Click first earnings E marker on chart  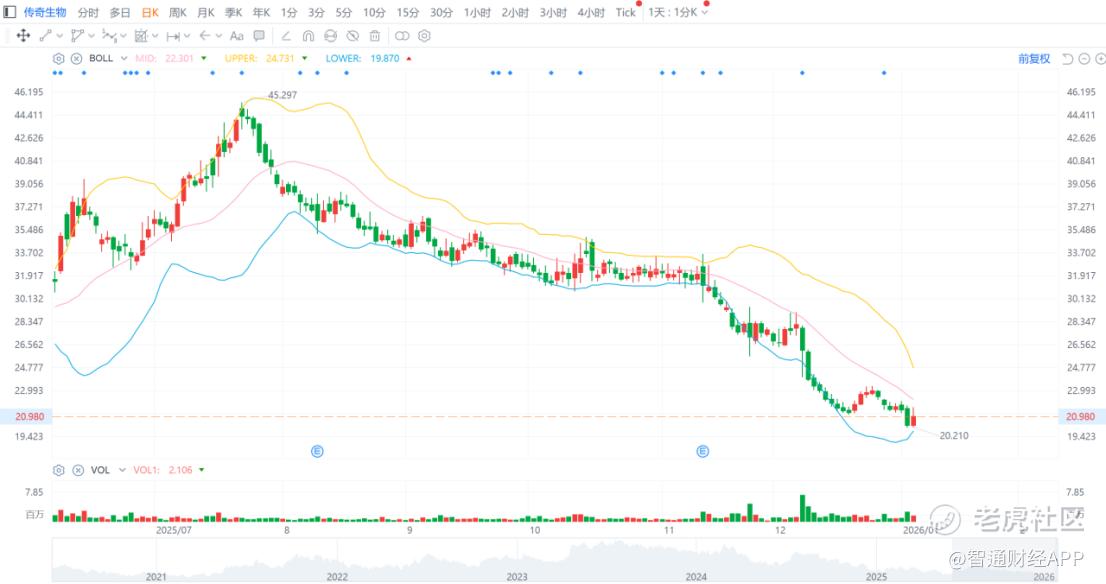click(317, 451)
